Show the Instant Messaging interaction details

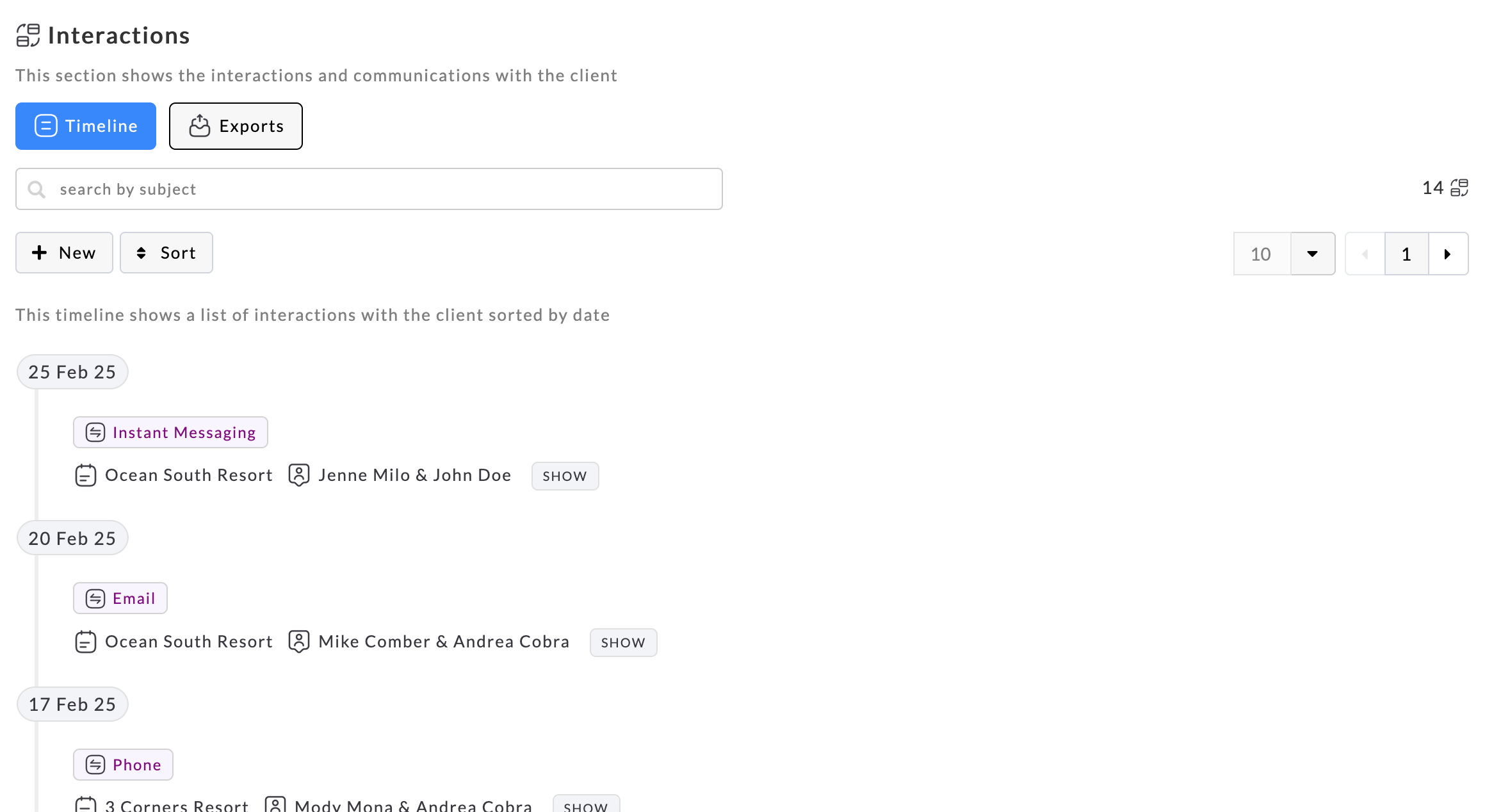pos(565,476)
